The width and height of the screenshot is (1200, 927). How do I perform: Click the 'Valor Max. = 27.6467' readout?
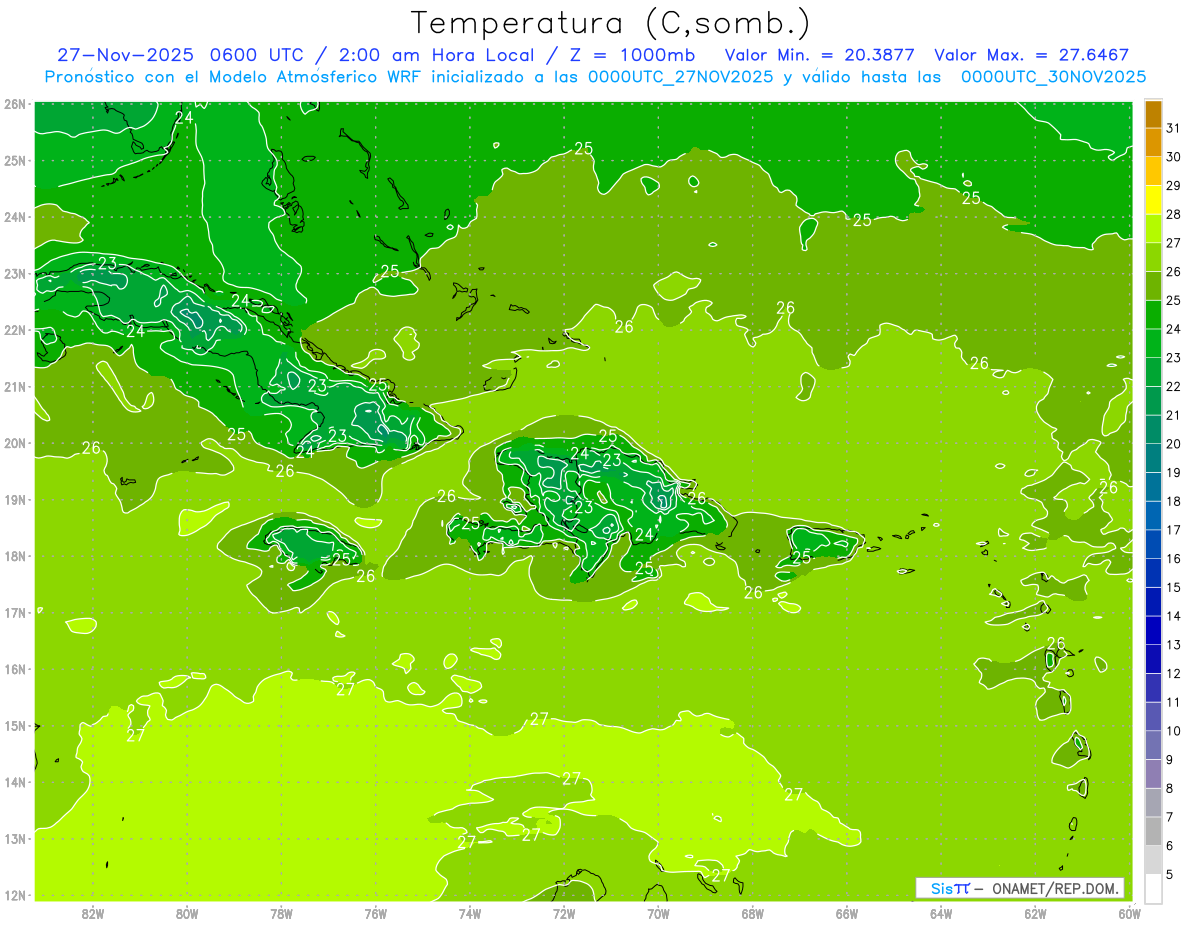point(1031,55)
